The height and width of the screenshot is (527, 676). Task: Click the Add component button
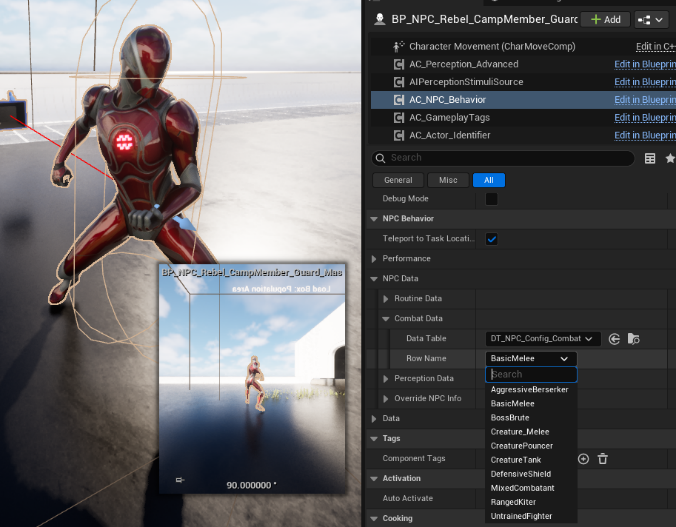[x=606, y=19]
